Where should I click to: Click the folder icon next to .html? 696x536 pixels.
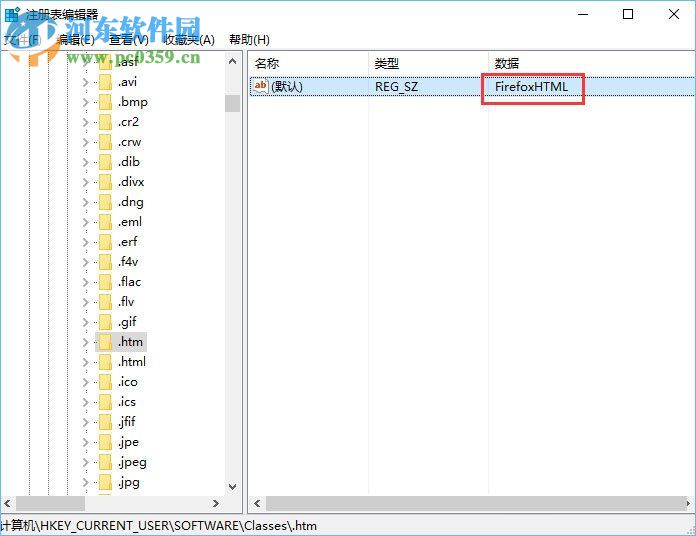click(x=105, y=362)
